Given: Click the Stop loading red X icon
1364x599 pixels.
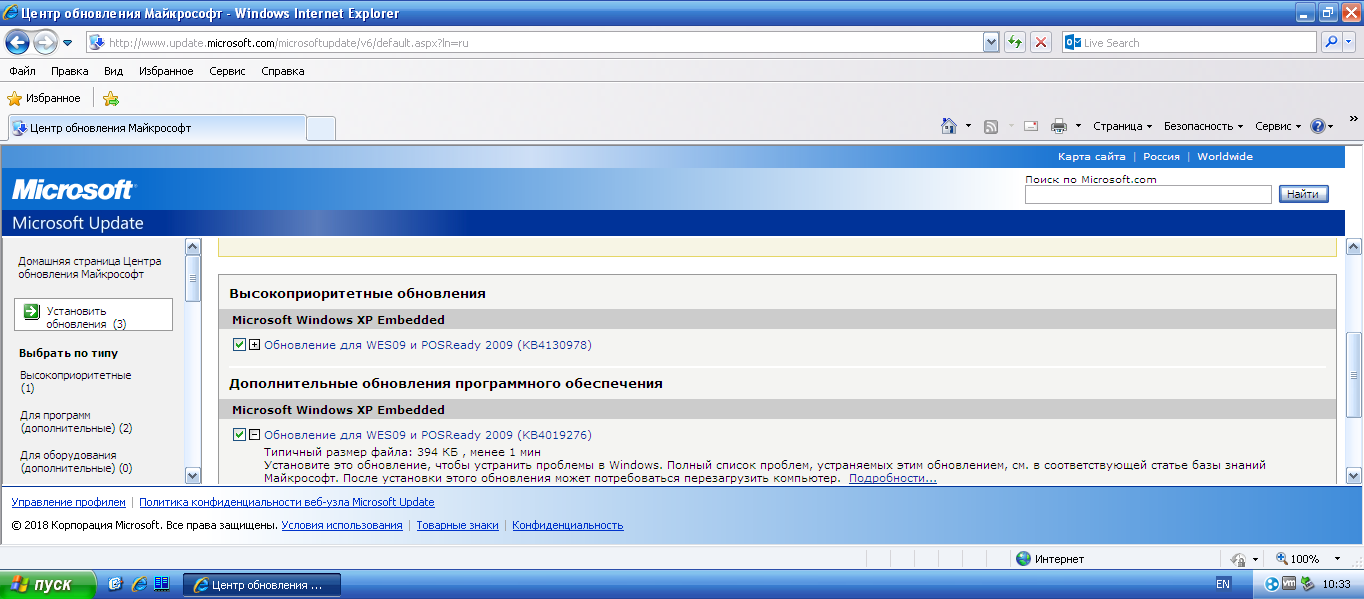Looking at the screenshot, I should coord(1041,42).
